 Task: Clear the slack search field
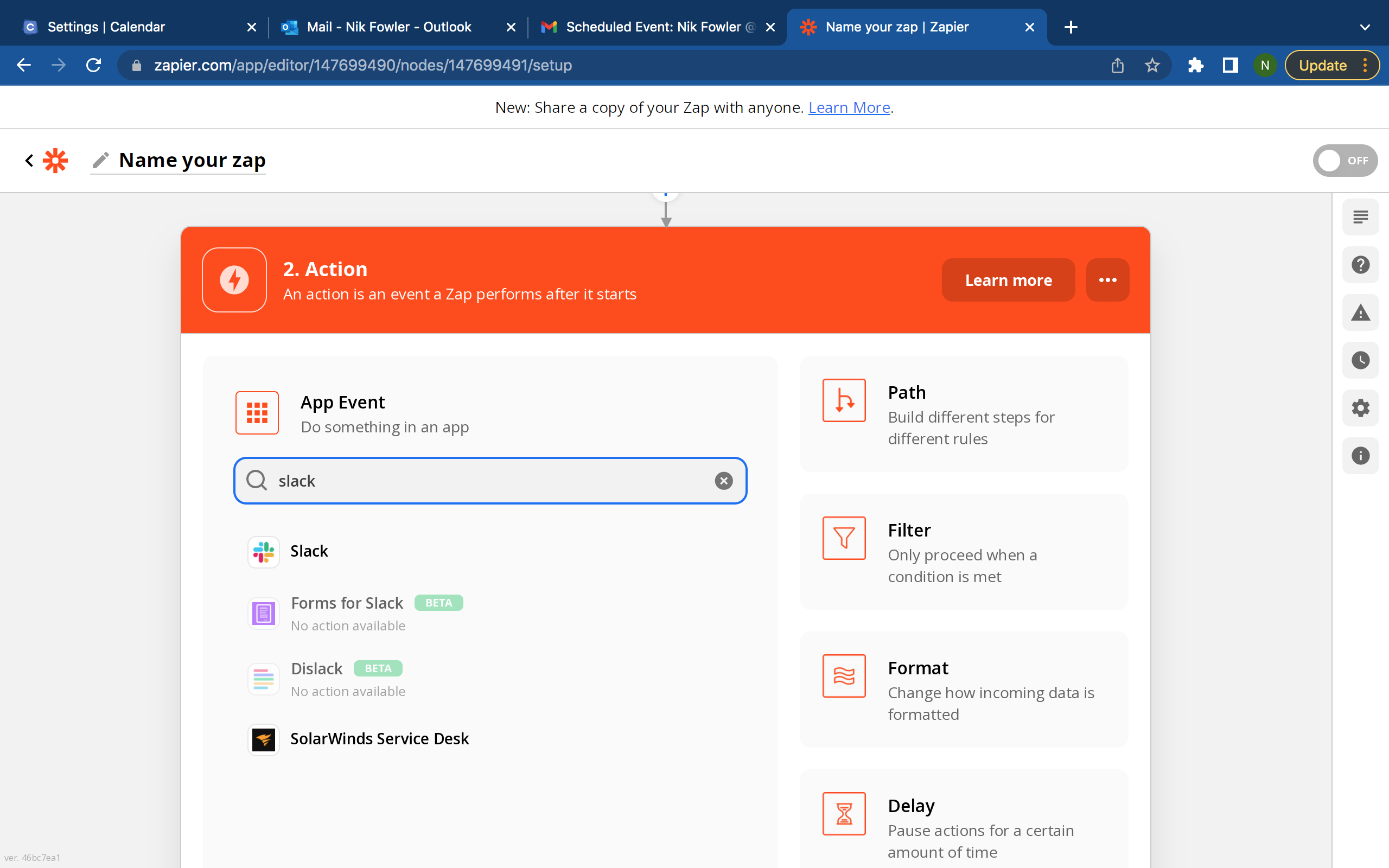(724, 481)
